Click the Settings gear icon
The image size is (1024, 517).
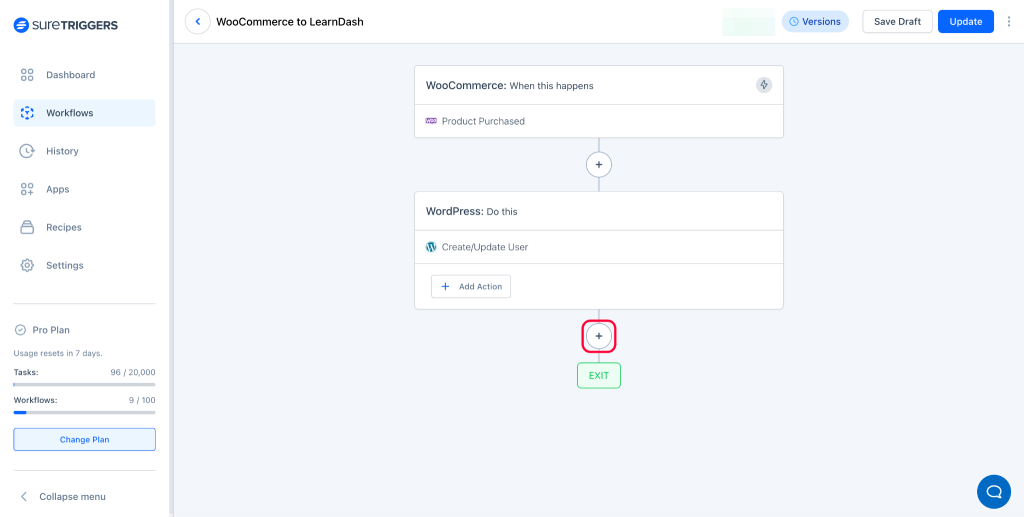[x=27, y=266]
